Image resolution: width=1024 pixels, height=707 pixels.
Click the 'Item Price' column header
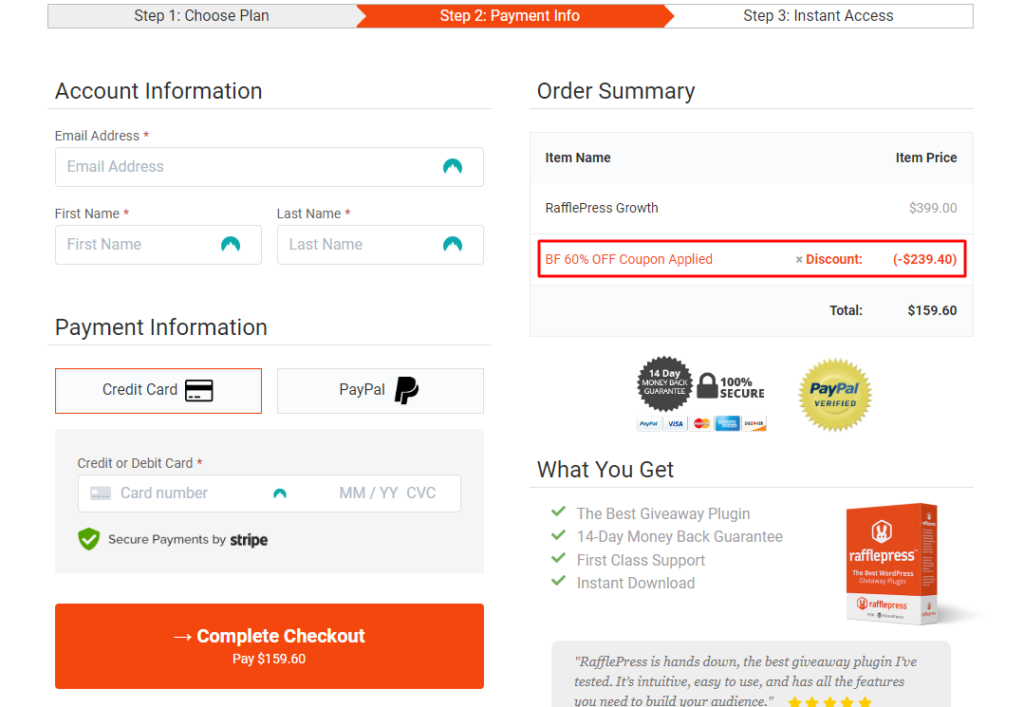(x=926, y=158)
